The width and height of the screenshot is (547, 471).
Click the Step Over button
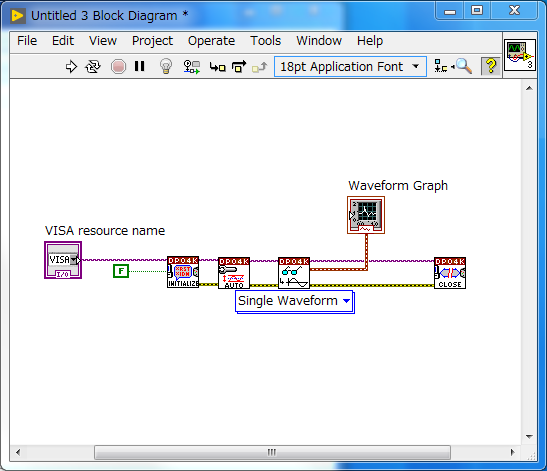coord(239,66)
